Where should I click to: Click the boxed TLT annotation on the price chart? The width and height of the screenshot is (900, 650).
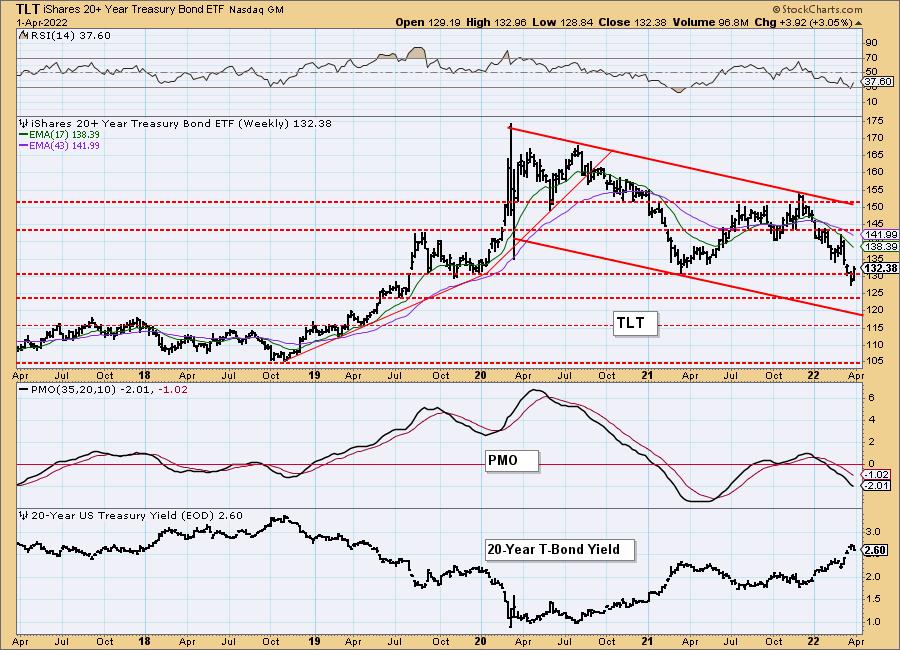point(635,323)
